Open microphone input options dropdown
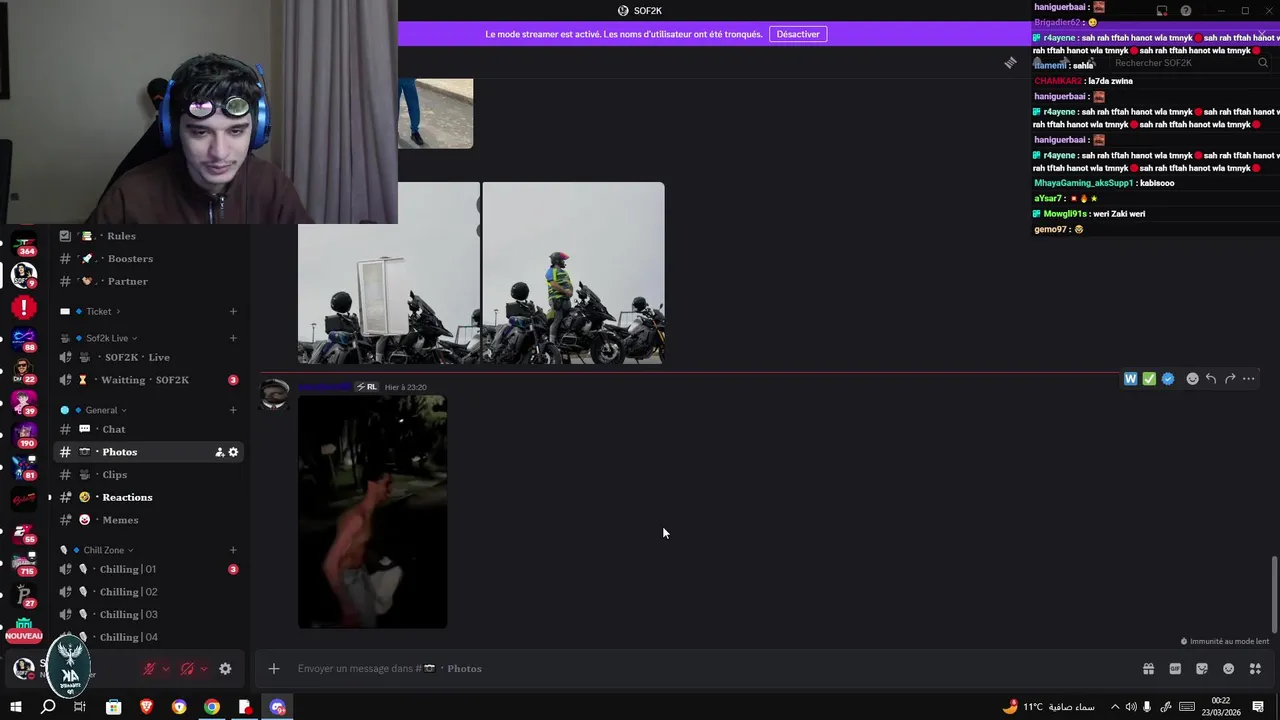Screen dimensions: 1280x720 (166, 669)
